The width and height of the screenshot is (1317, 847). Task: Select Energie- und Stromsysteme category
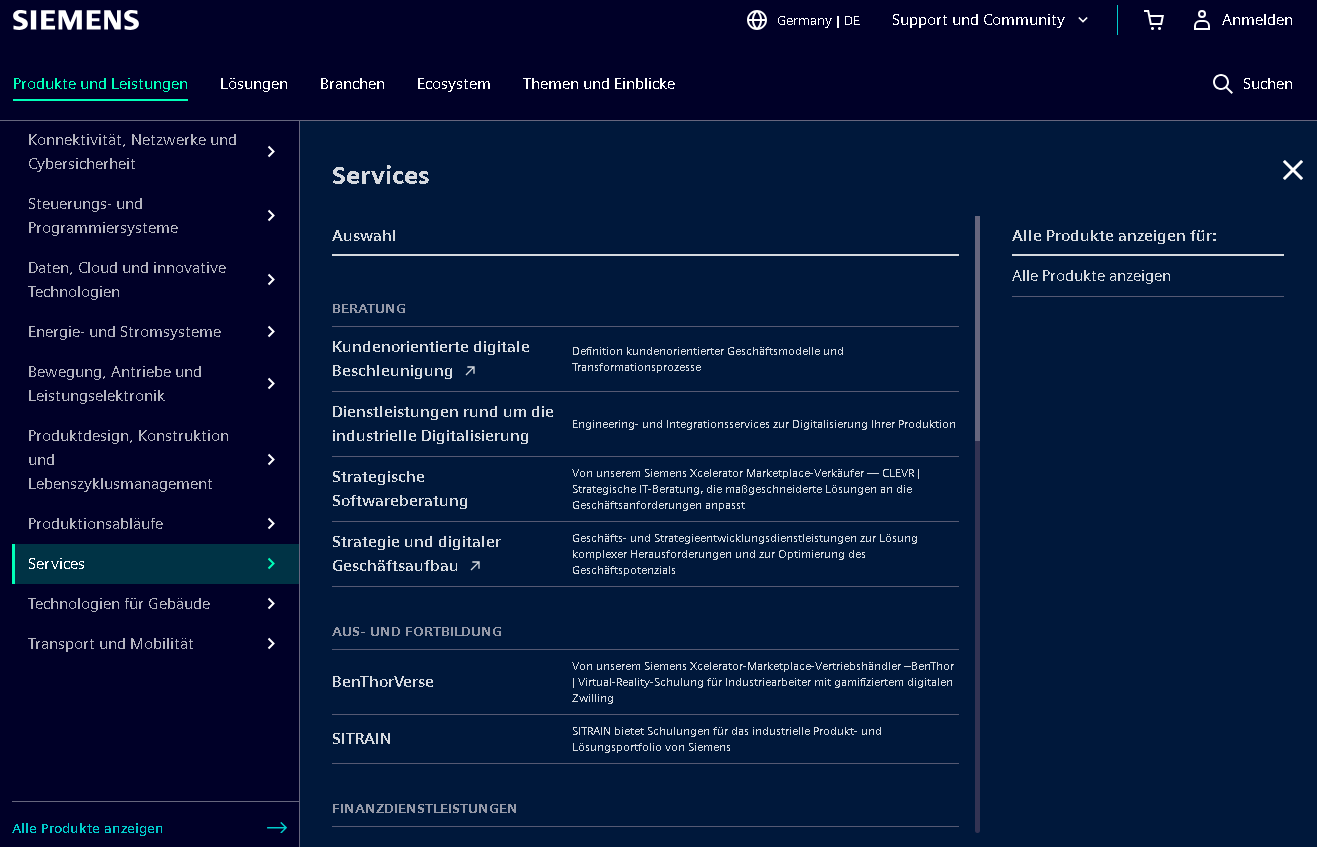click(124, 332)
